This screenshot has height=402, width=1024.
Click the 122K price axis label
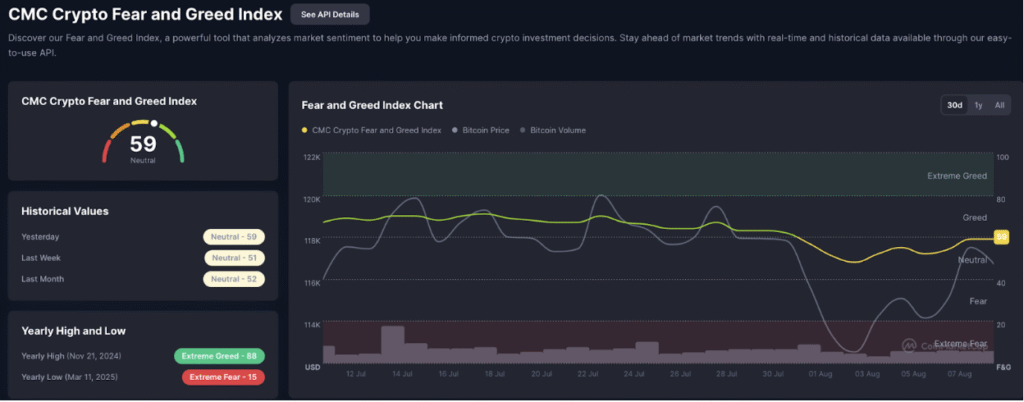tap(313, 157)
